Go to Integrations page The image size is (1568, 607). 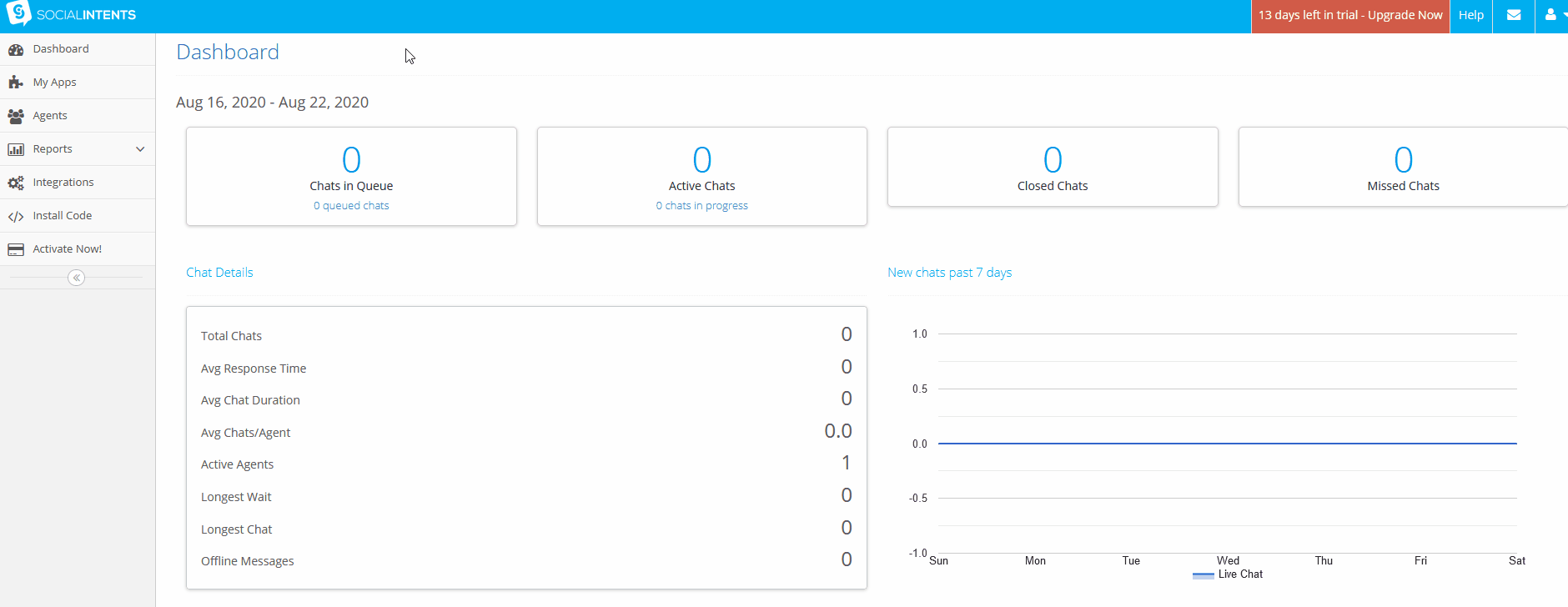pos(78,183)
